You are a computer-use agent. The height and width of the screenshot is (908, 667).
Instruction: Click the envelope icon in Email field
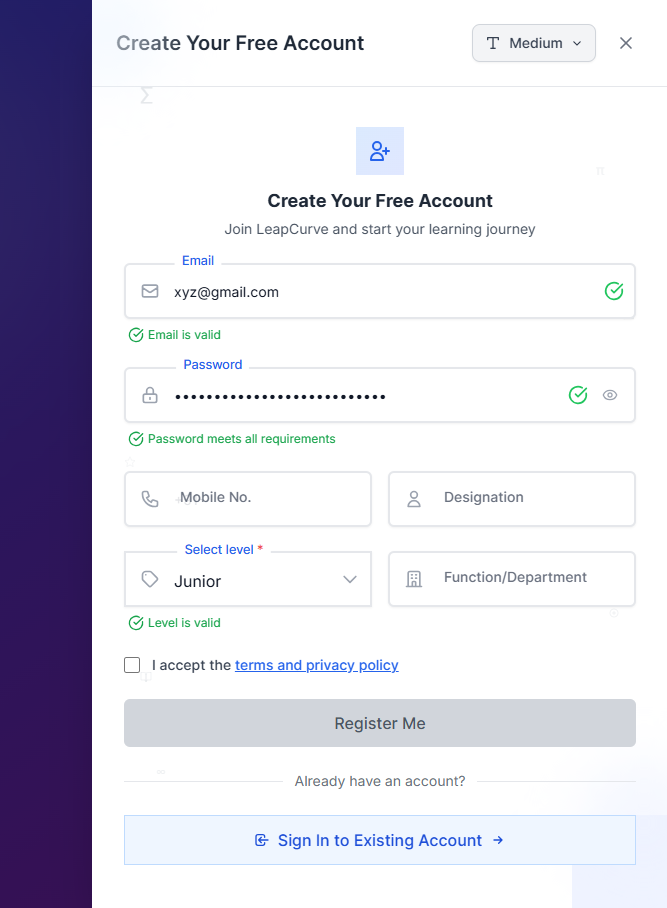(150, 291)
